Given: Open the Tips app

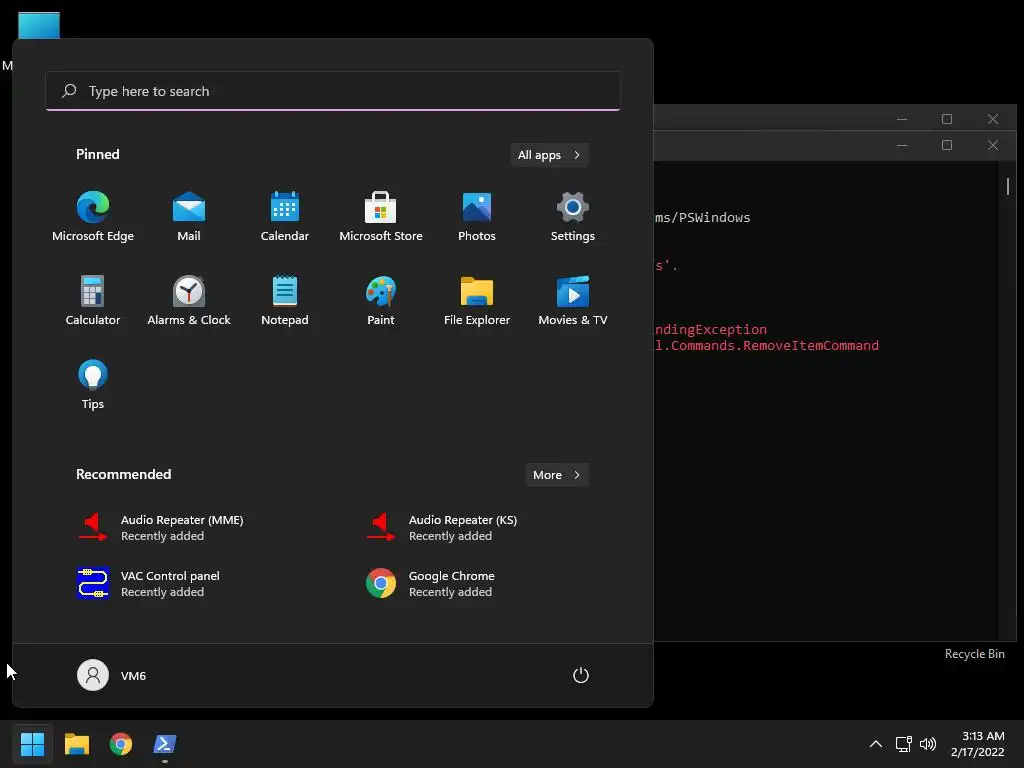Looking at the screenshot, I should tap(93, 385).
